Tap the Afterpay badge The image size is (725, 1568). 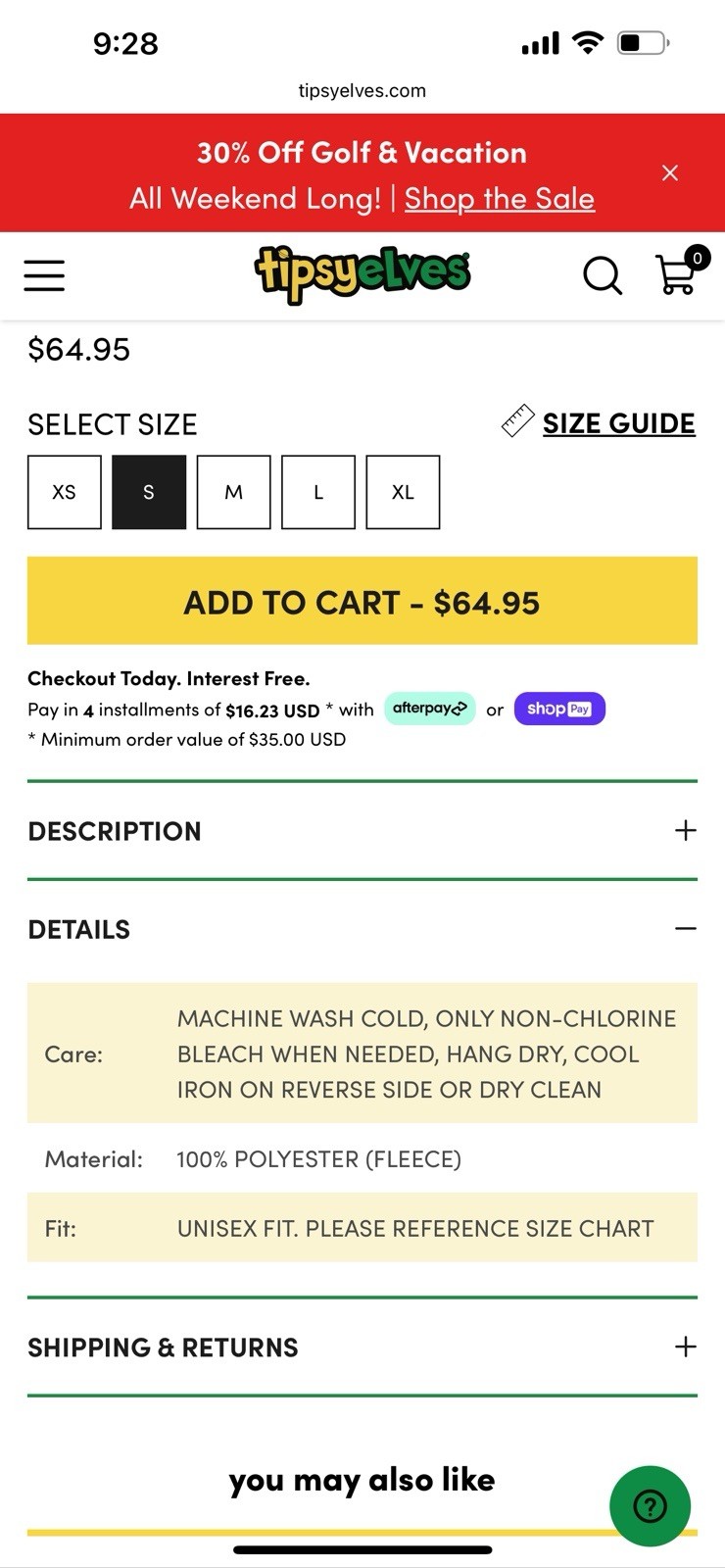pyautogui.click(x=429, y=709)
